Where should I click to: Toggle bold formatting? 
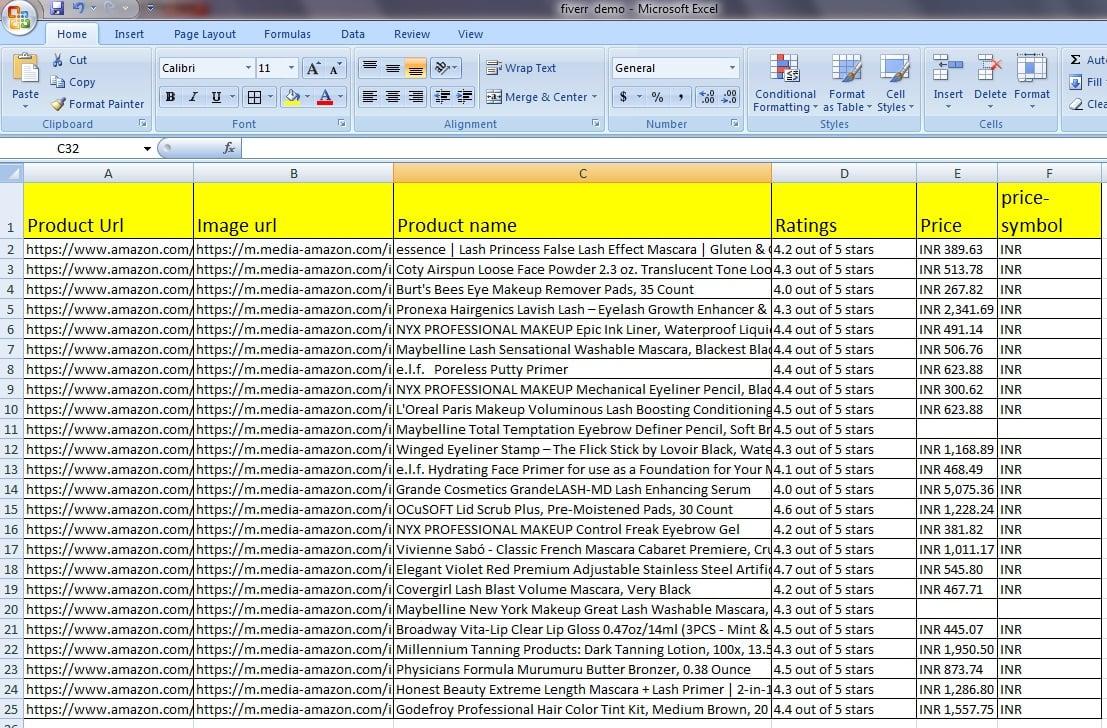tap(170, 98)
